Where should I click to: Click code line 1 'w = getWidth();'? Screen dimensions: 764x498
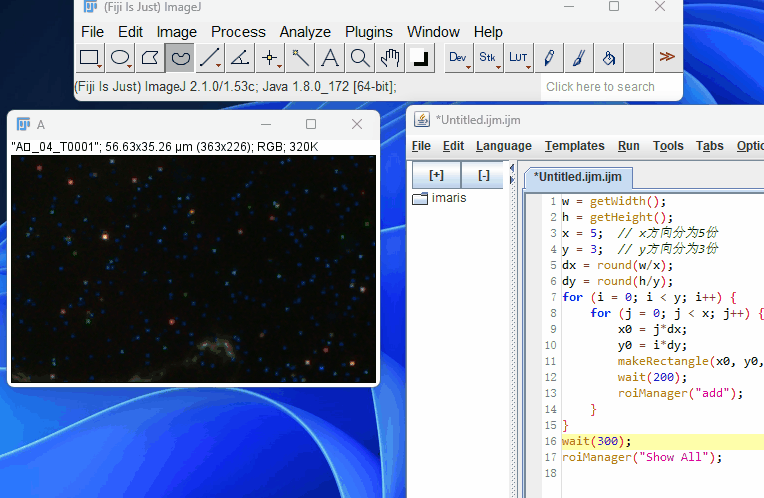click(x=613, y=201)
